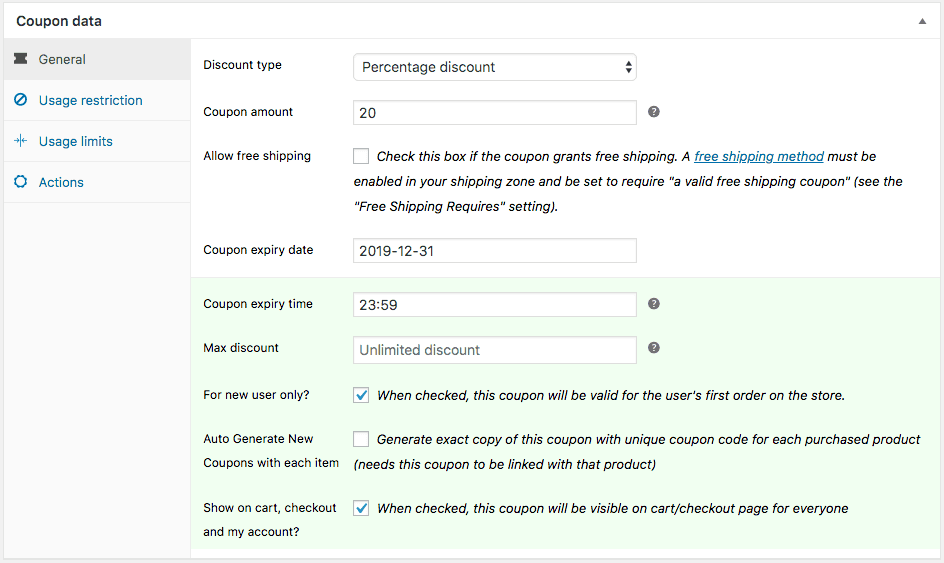This screenshot has height=563, width=944.
Task: Uncheck the For new user only checkbox
Action: point(361,395)
